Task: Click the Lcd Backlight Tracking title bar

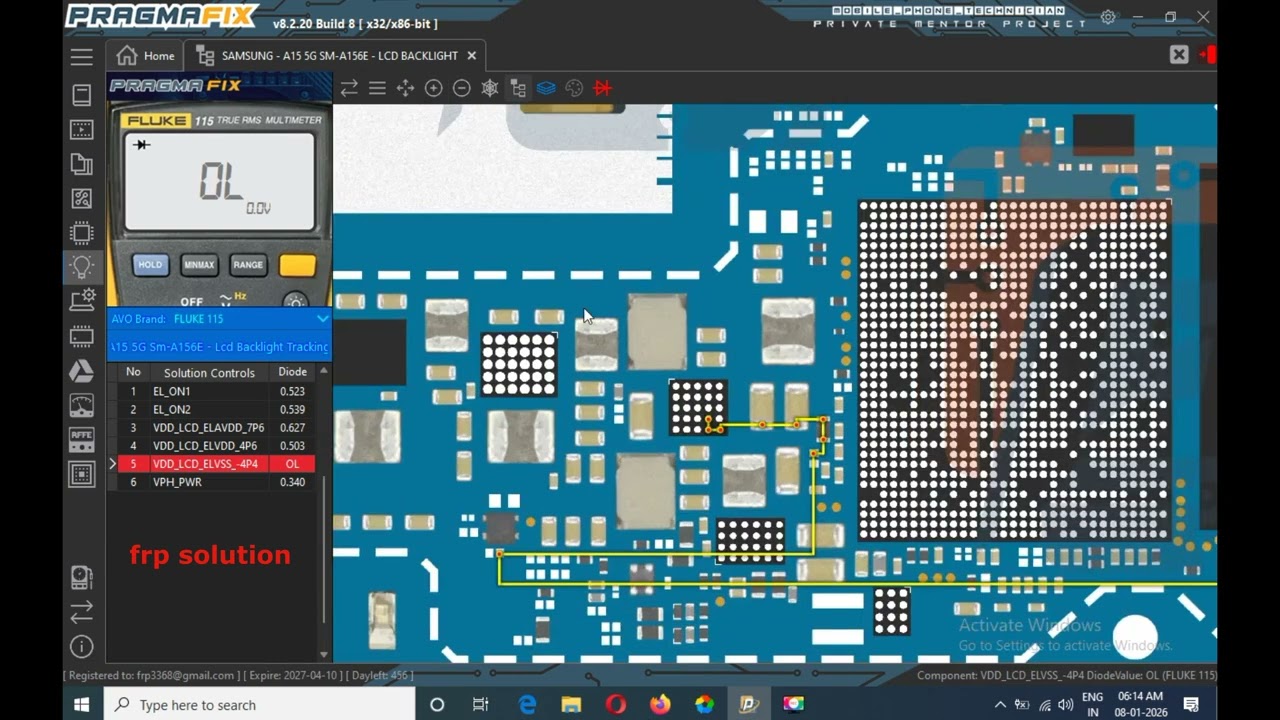Action: pos(219,347)
